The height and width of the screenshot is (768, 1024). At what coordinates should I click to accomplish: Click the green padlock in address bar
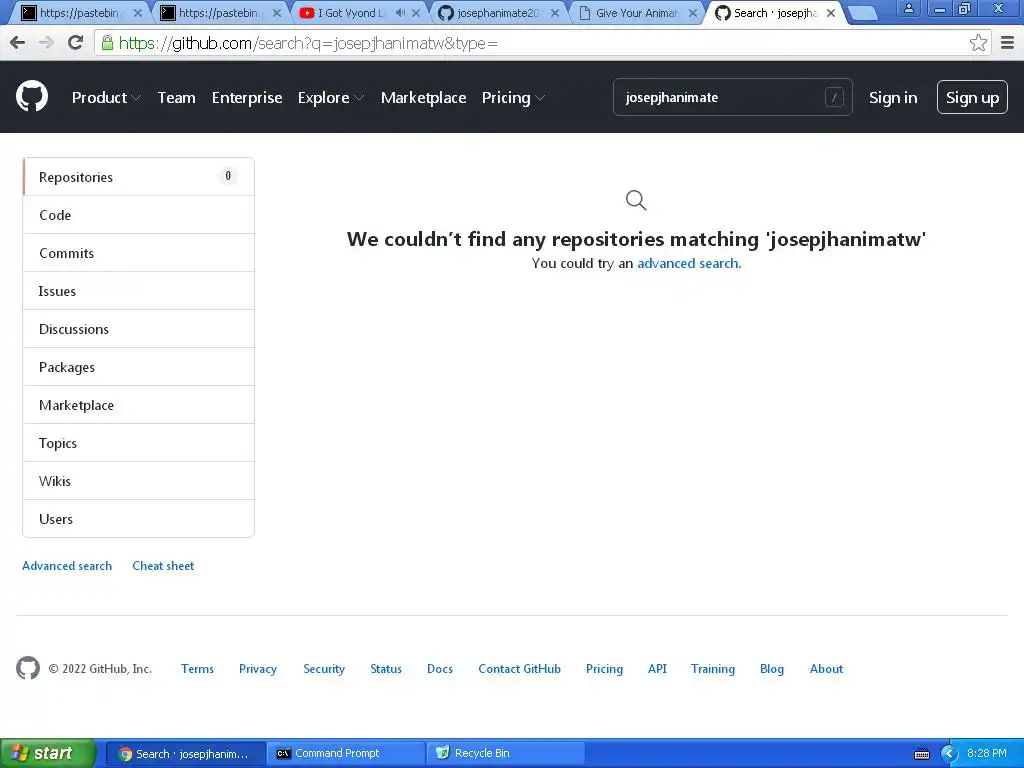coord(107,43)
